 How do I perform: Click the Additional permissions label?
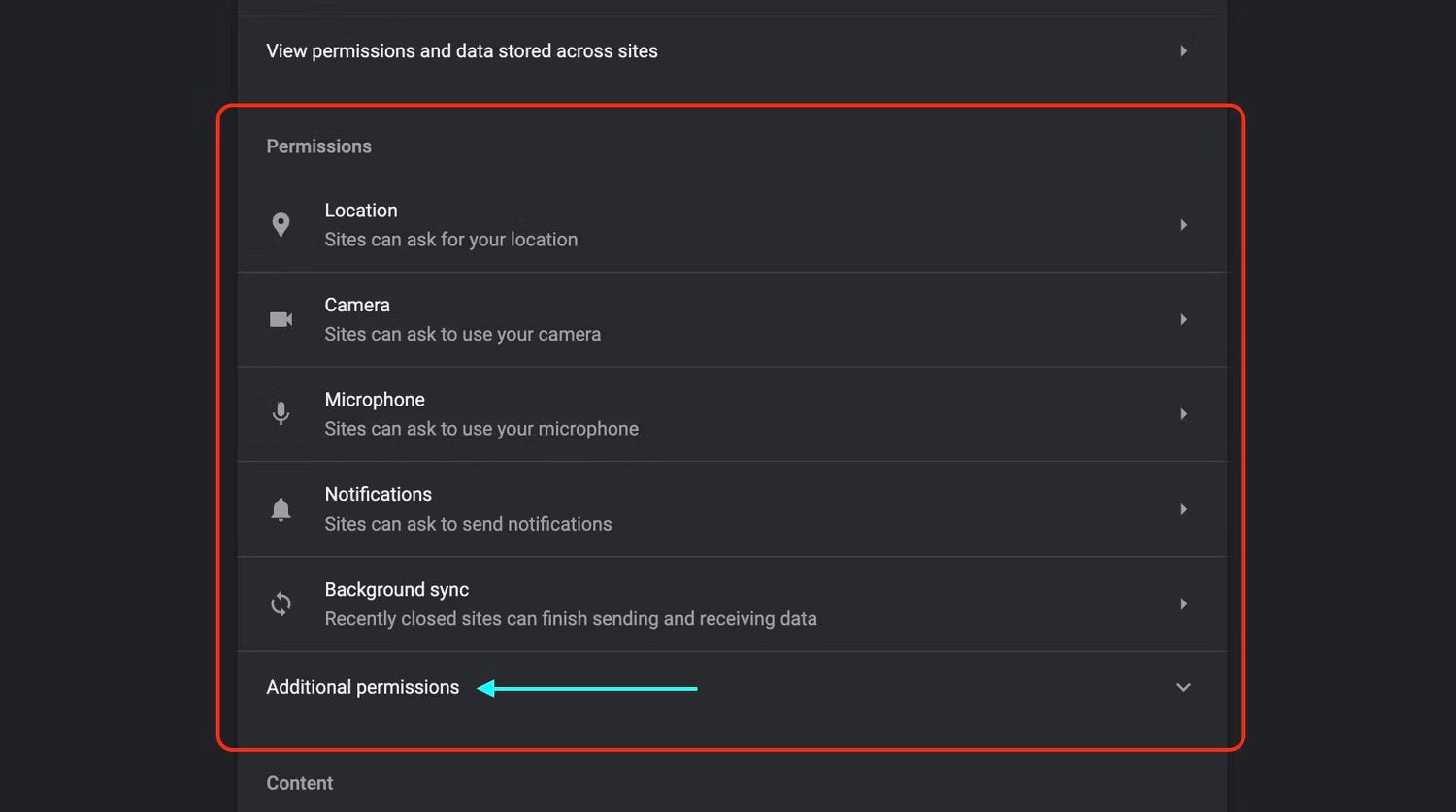click(362, 687)
